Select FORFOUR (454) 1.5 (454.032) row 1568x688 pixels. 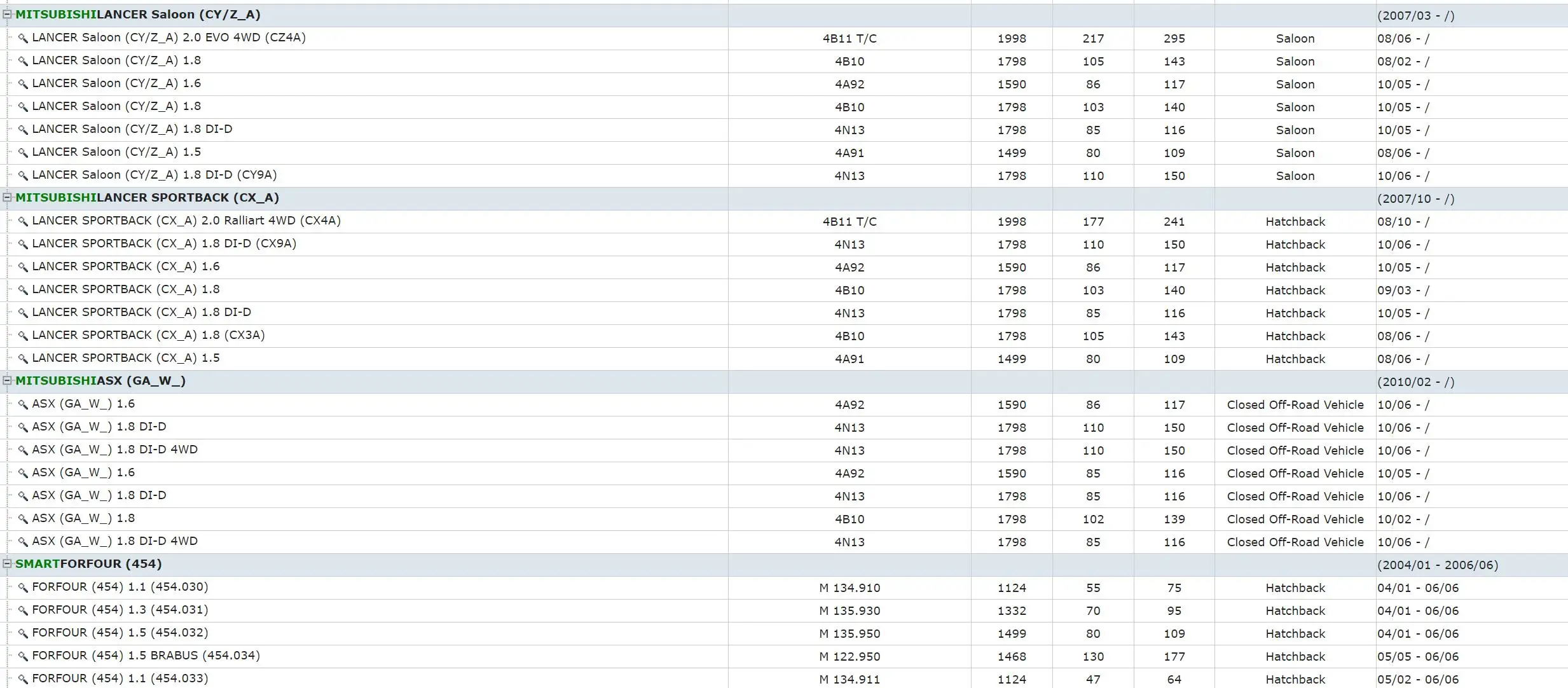tap(784, 633)
